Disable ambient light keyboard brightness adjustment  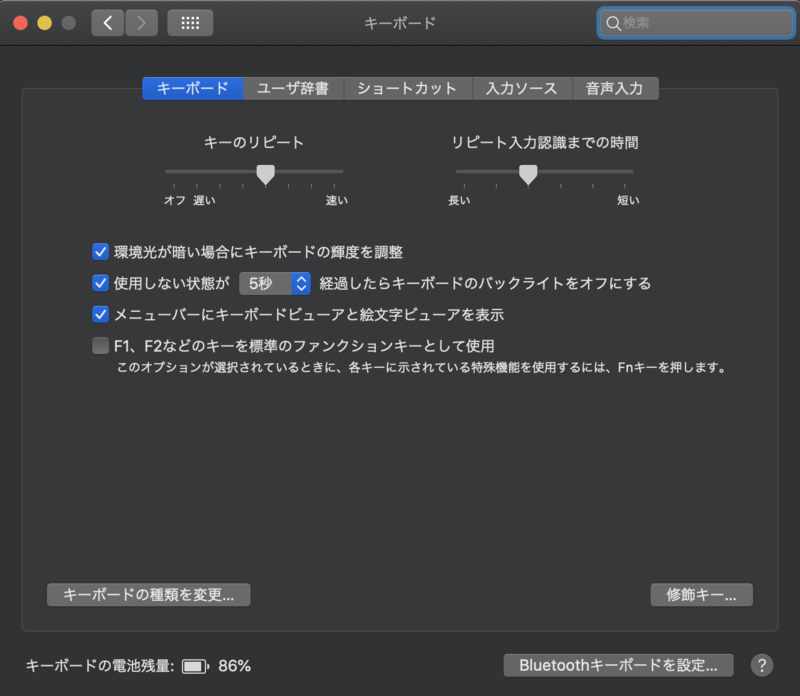[x=100, y=251]
